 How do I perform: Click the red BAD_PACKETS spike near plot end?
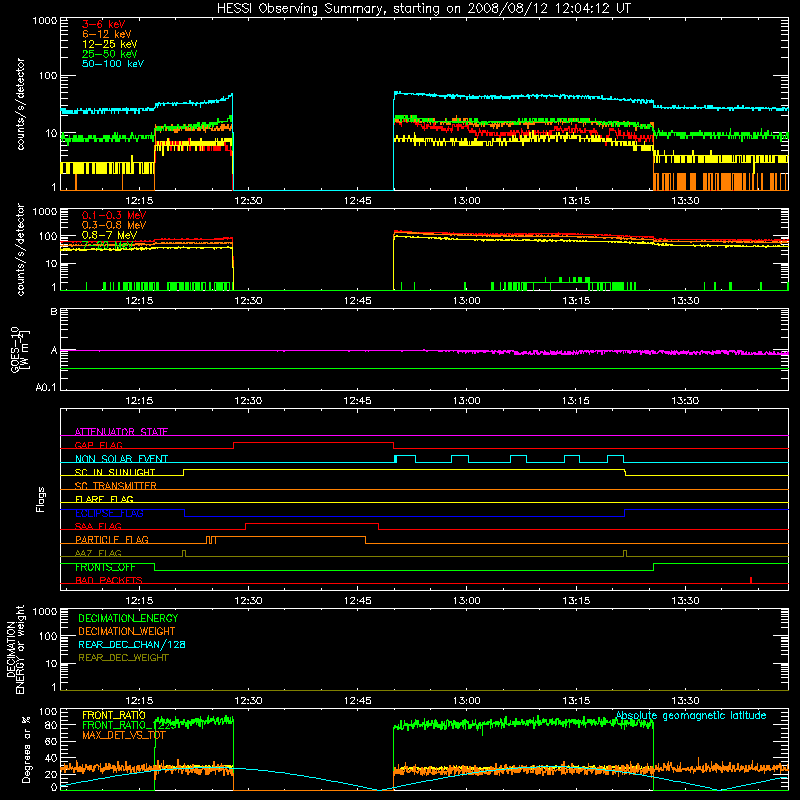[x=751, y=580]
